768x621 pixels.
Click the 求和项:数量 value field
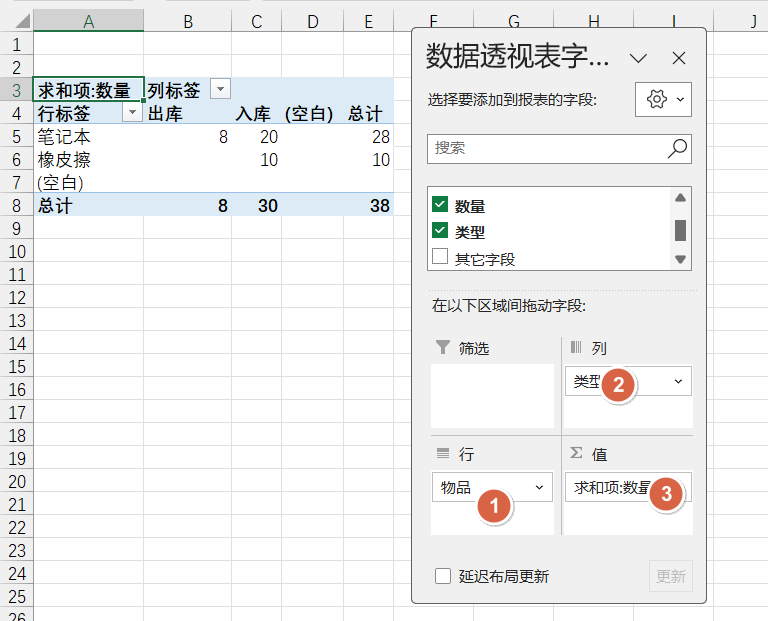point(628,487)
